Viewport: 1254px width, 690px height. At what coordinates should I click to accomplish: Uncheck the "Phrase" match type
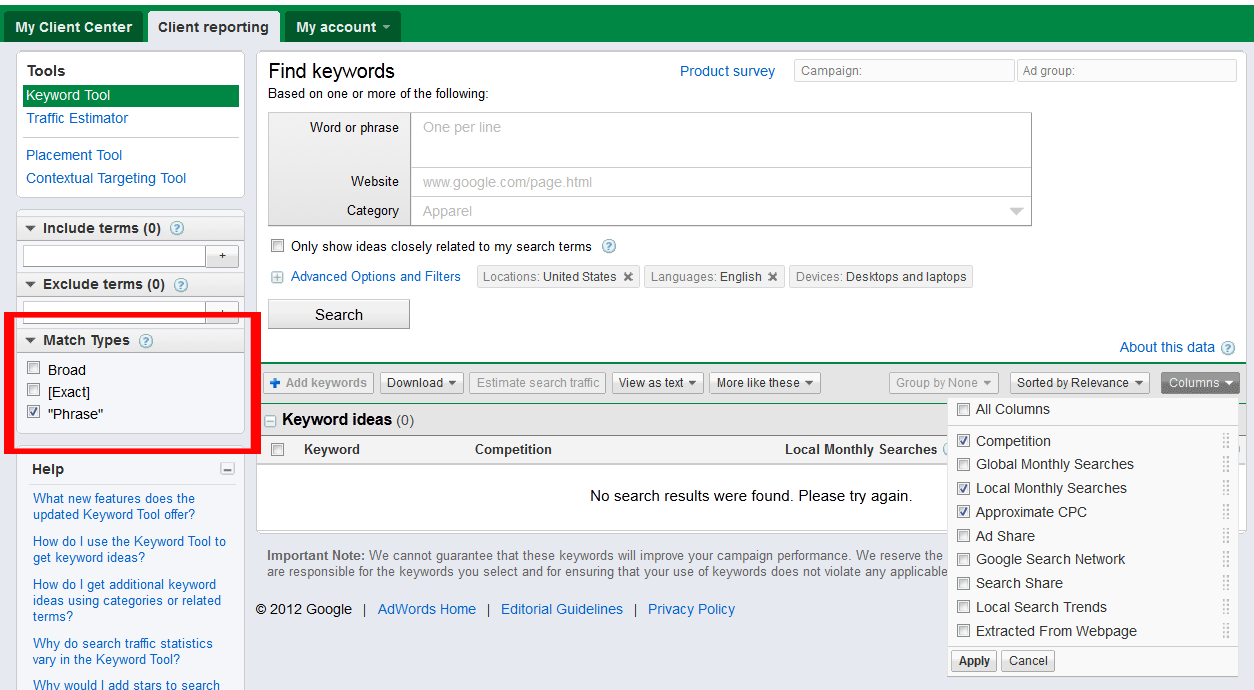[x=34, y=412]
